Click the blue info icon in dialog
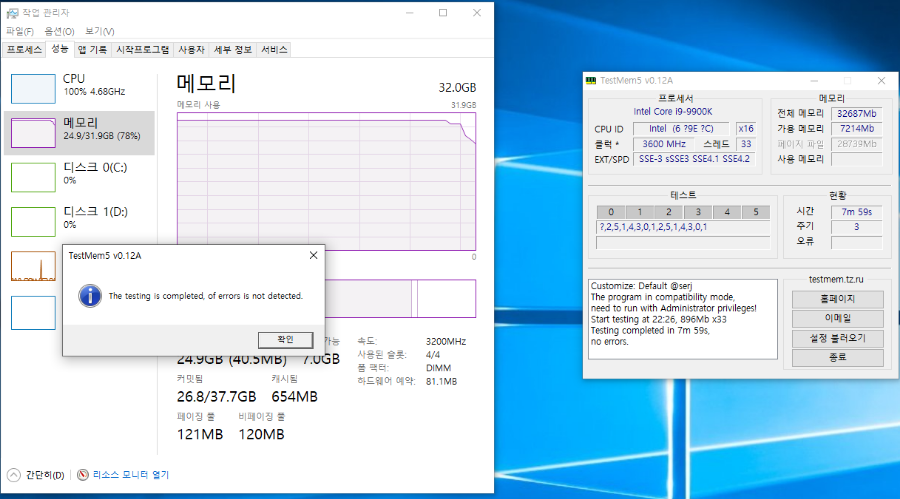The image size is (900, 499). coord(90,296)
